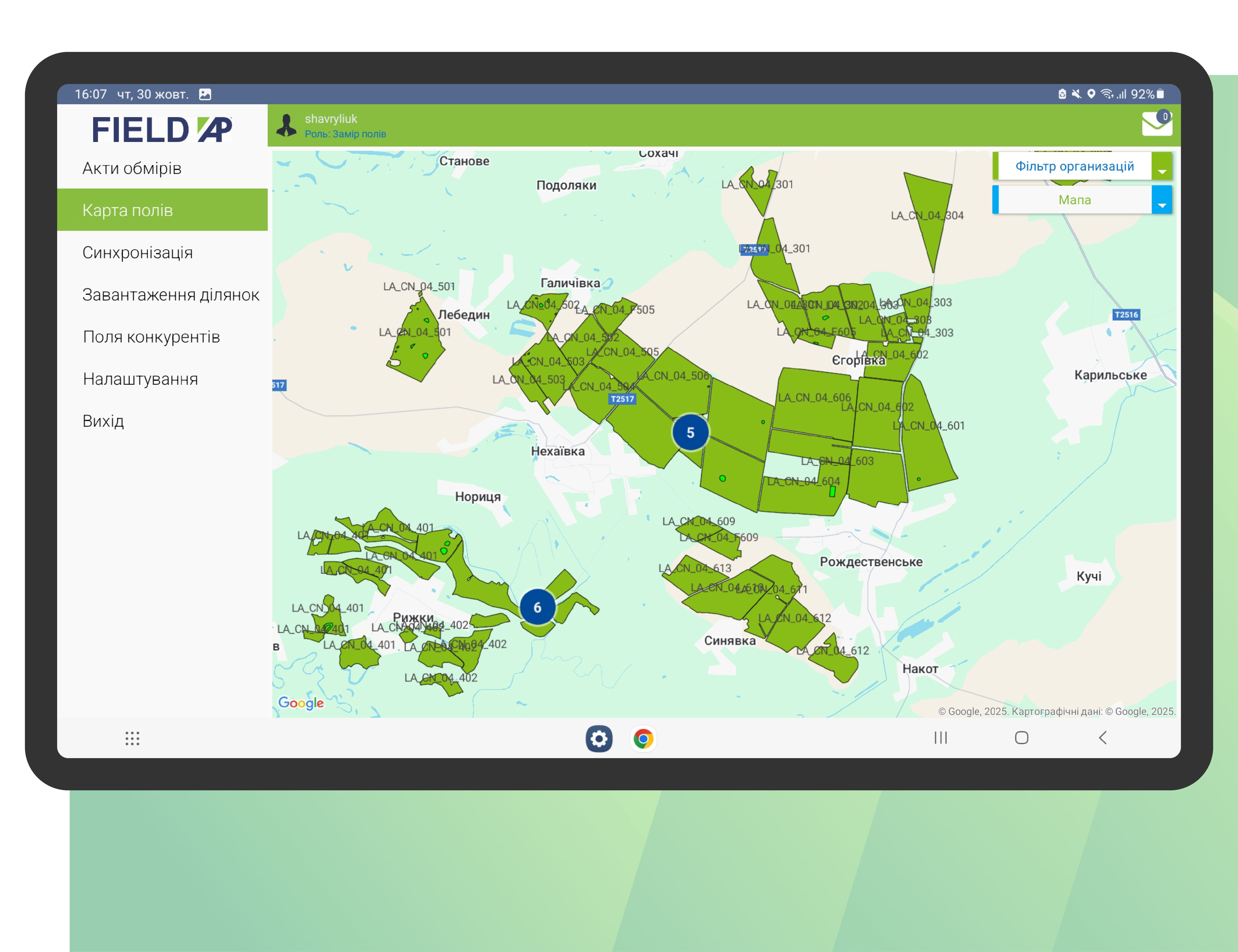The height and width of the screenshot is (952, 1238).
Task: Click the map cluster marker numbered 5
Action: point(690,433)
